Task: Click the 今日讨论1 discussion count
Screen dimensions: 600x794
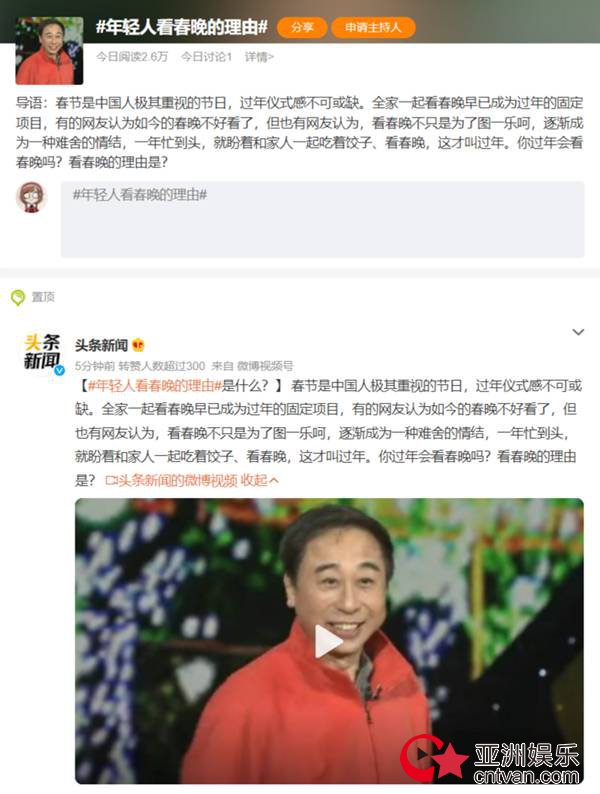Action: (207, 57)
